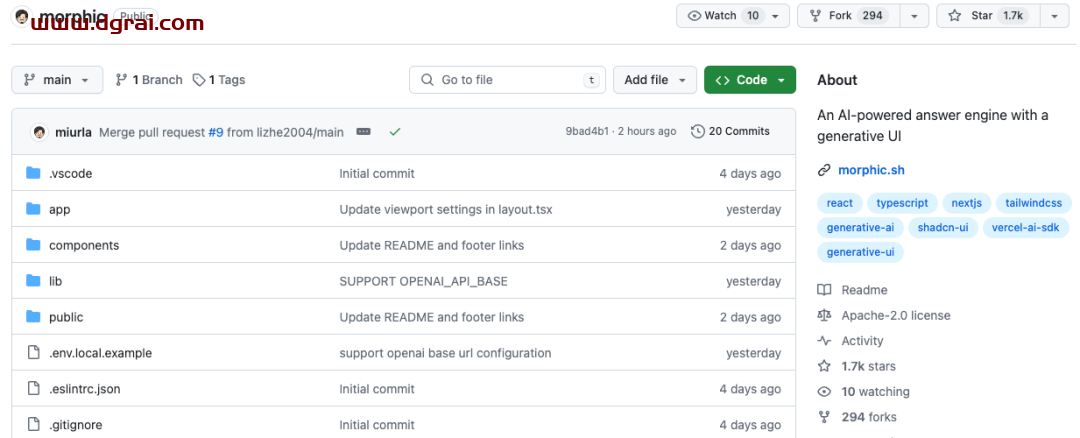1080x438 pixels.
Task: Open 20 Commits history
Action: (731, 132)
